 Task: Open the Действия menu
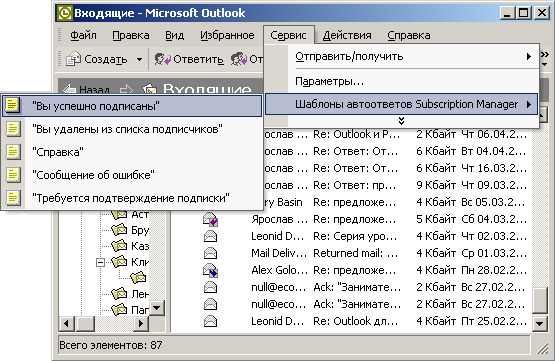pyautogui.click(x=347, y=35)
